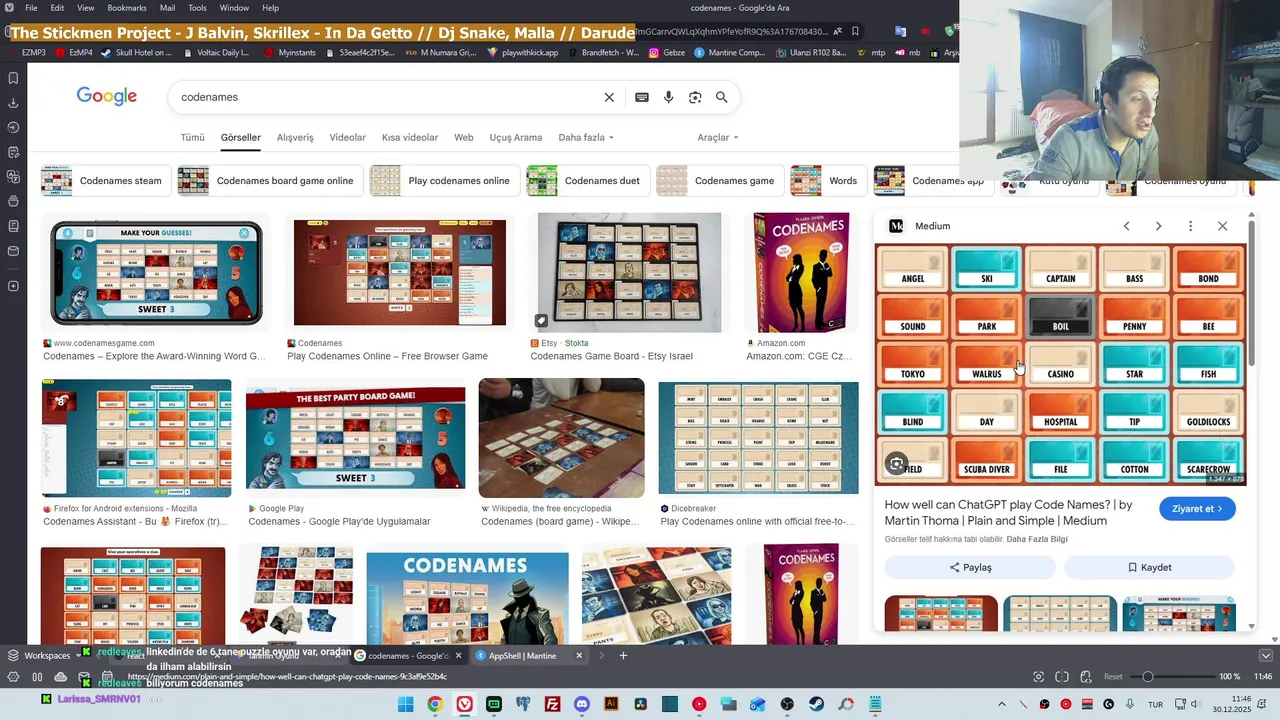This screenshot has height=720, width=1280.
Task: Open Etsy Codenames Game Board thumbnail
Action: coord(629,272)
